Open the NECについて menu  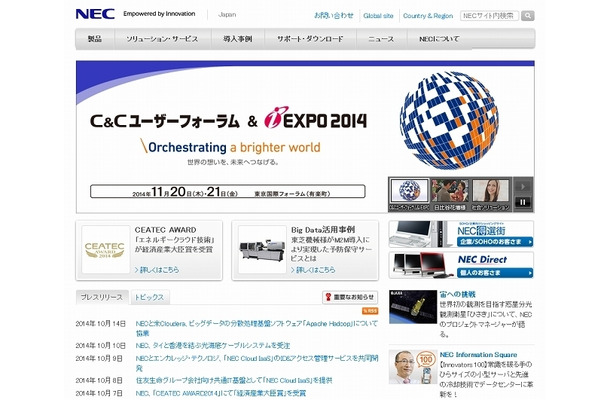coord(439,39)
